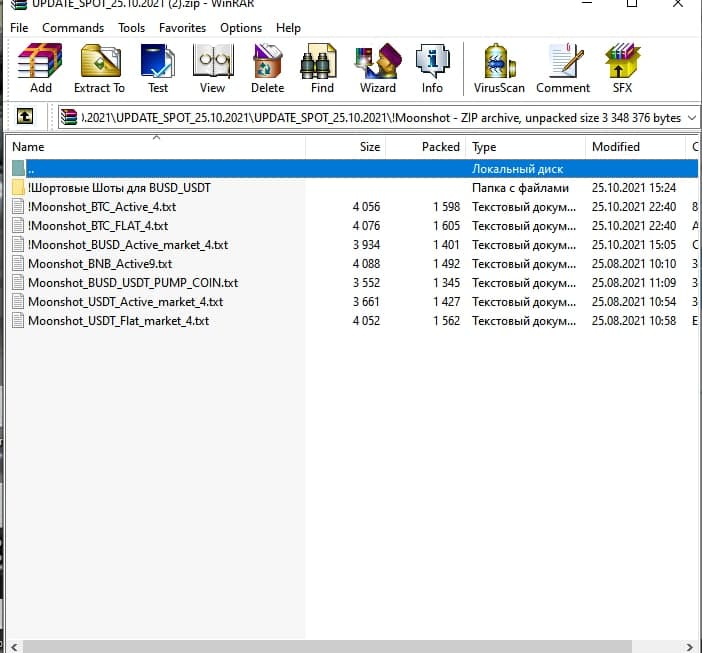Screen dimensions: 702x653
Task: Launch the Wizard tool
Action: click(377, 68)
